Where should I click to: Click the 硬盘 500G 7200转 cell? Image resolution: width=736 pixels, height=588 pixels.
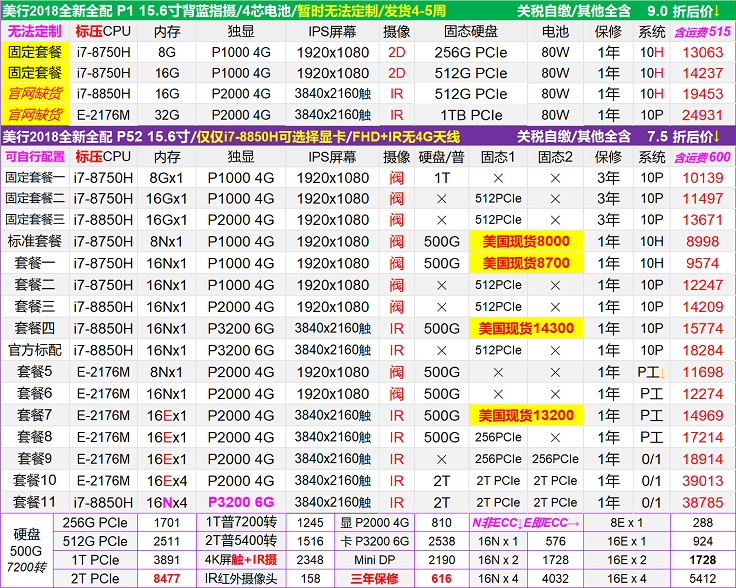pyautogui.click(x=25, y=550)
